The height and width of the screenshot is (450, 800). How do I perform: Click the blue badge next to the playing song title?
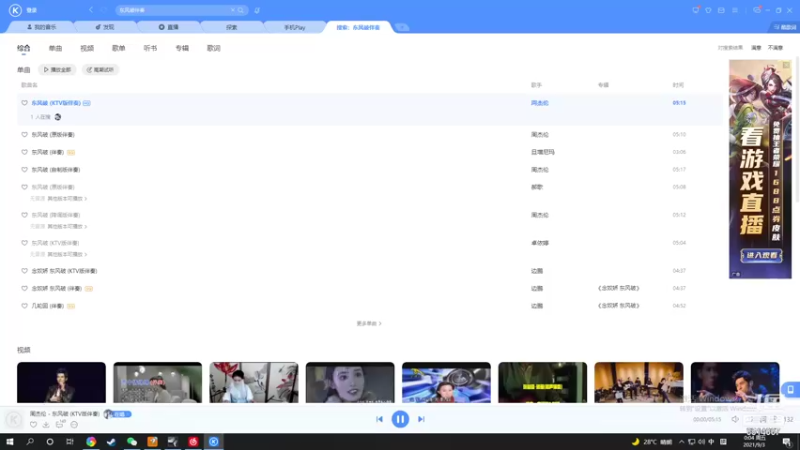point(118,414)
